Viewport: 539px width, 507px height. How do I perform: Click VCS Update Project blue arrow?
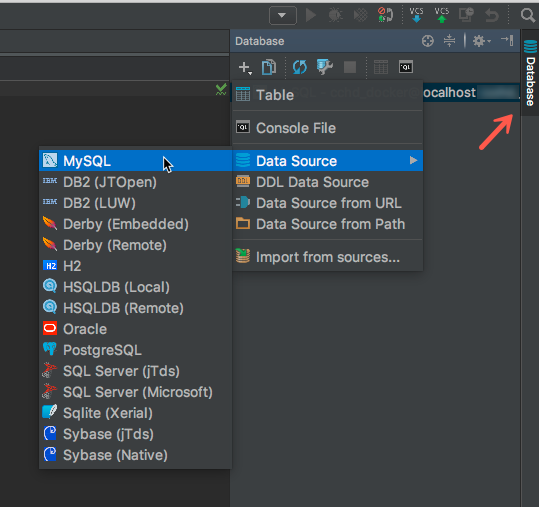click(416, 15)
